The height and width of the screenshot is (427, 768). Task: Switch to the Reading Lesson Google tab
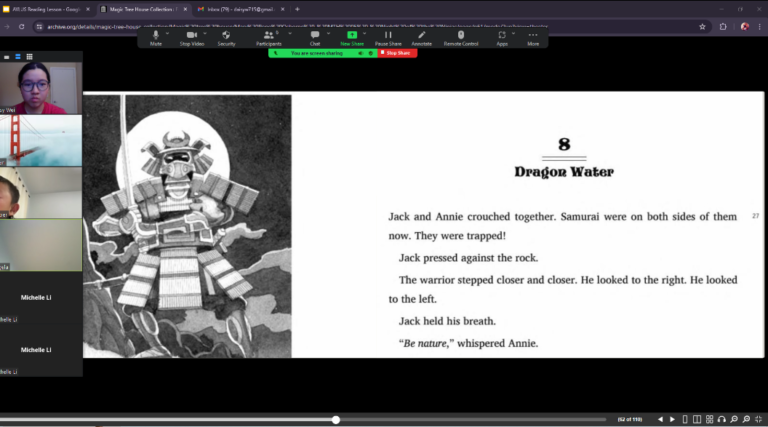47,9
